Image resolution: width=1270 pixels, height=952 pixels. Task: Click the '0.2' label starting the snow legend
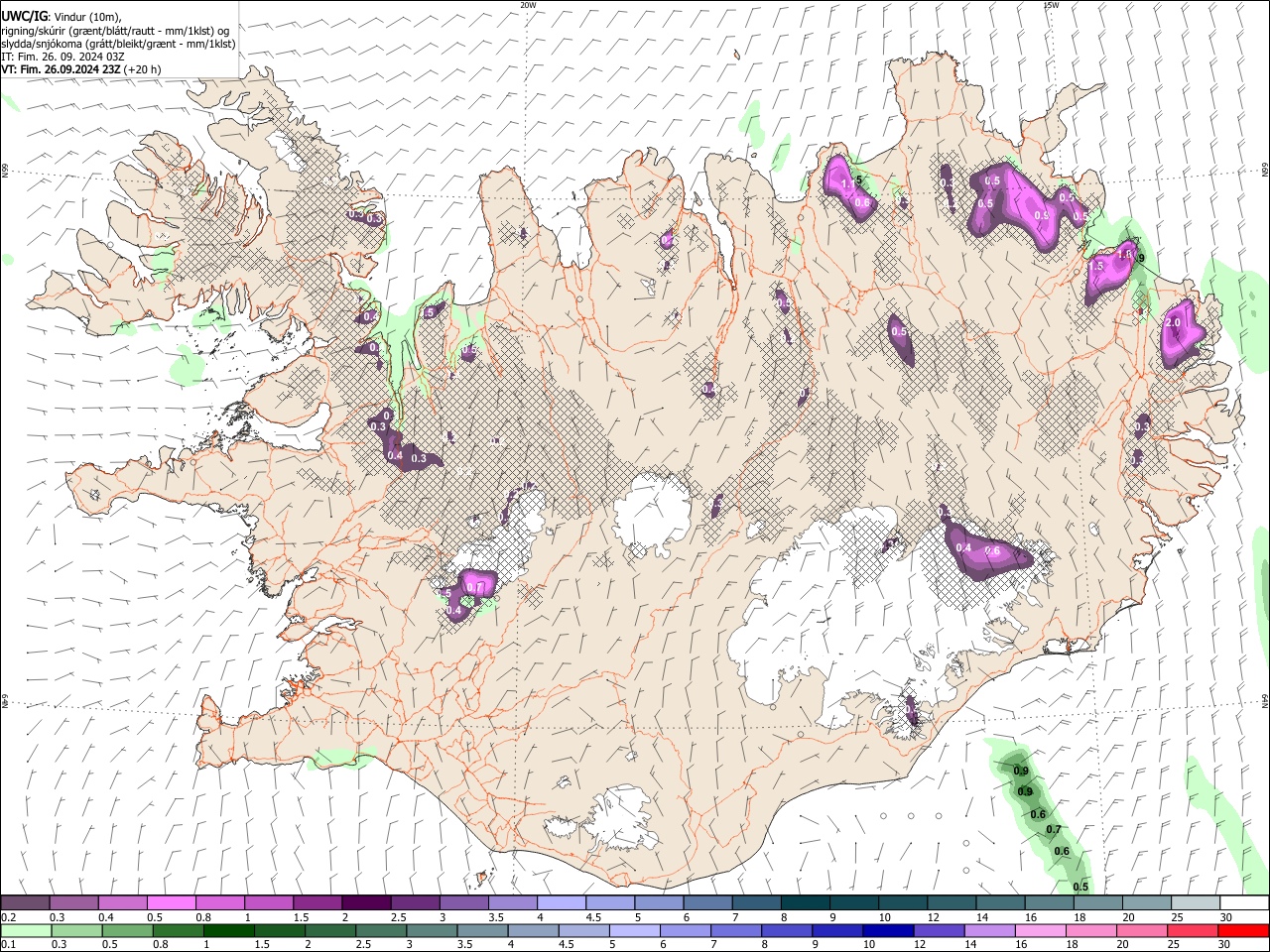9,917
